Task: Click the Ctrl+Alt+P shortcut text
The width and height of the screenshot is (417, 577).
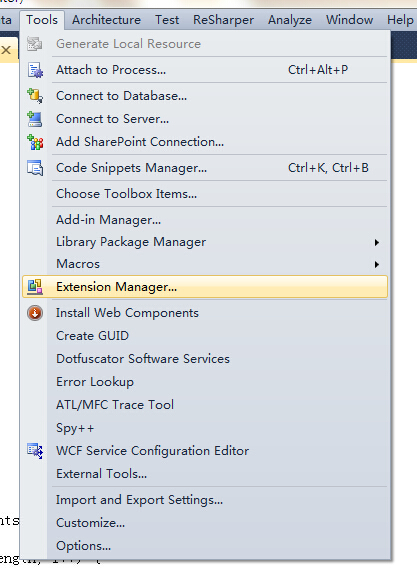Action: tap(318, 70)
